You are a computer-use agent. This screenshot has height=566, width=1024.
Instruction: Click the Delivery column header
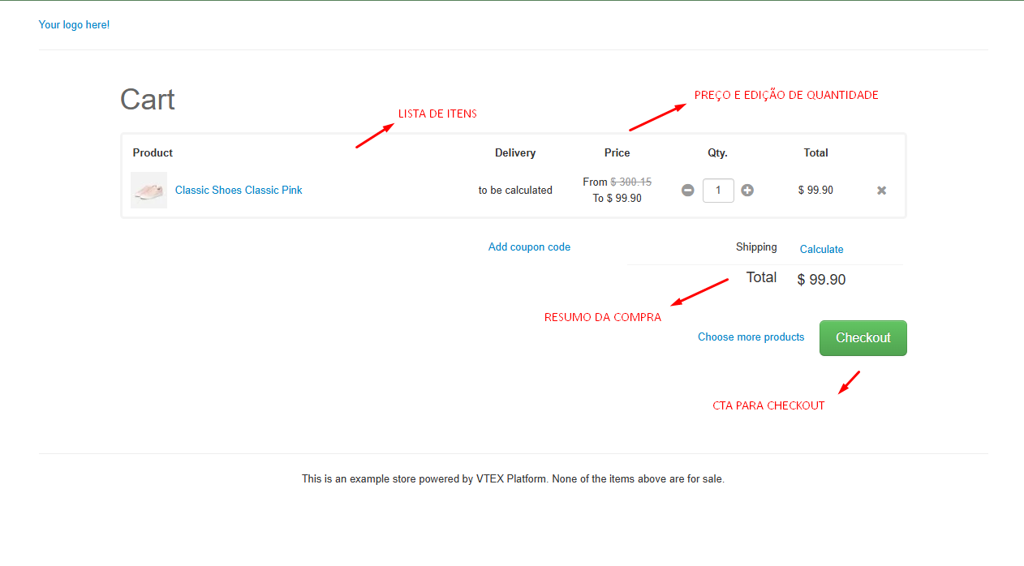[515, 153]
